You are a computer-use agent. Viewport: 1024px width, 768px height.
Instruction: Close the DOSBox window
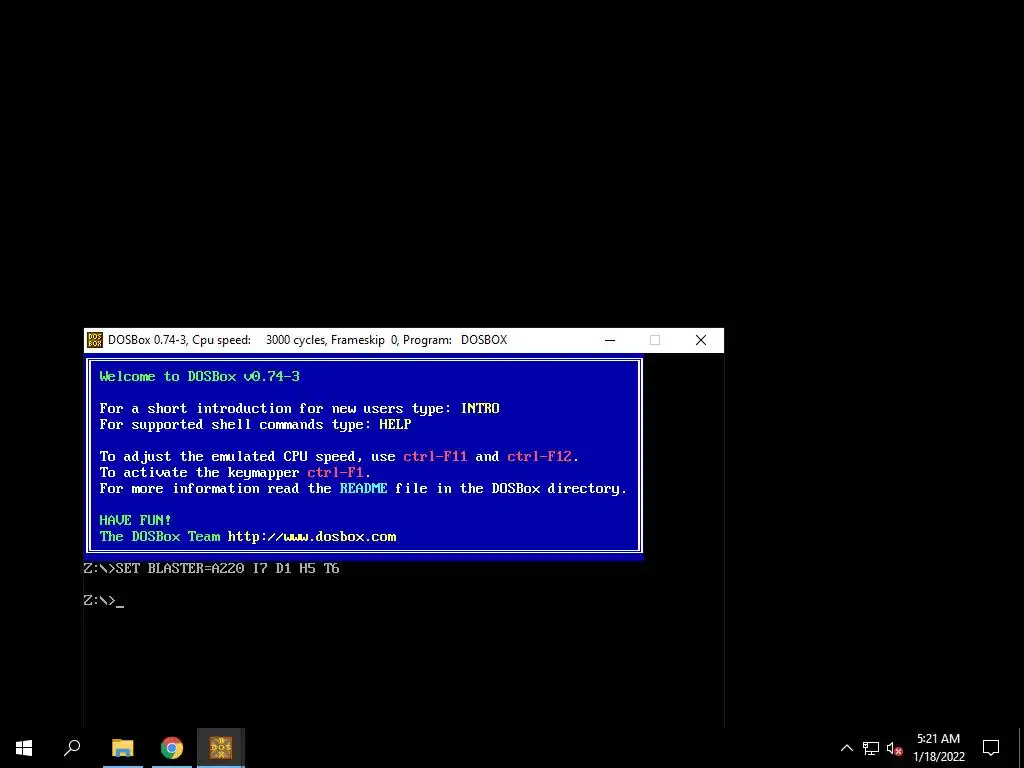pos(701,340)
